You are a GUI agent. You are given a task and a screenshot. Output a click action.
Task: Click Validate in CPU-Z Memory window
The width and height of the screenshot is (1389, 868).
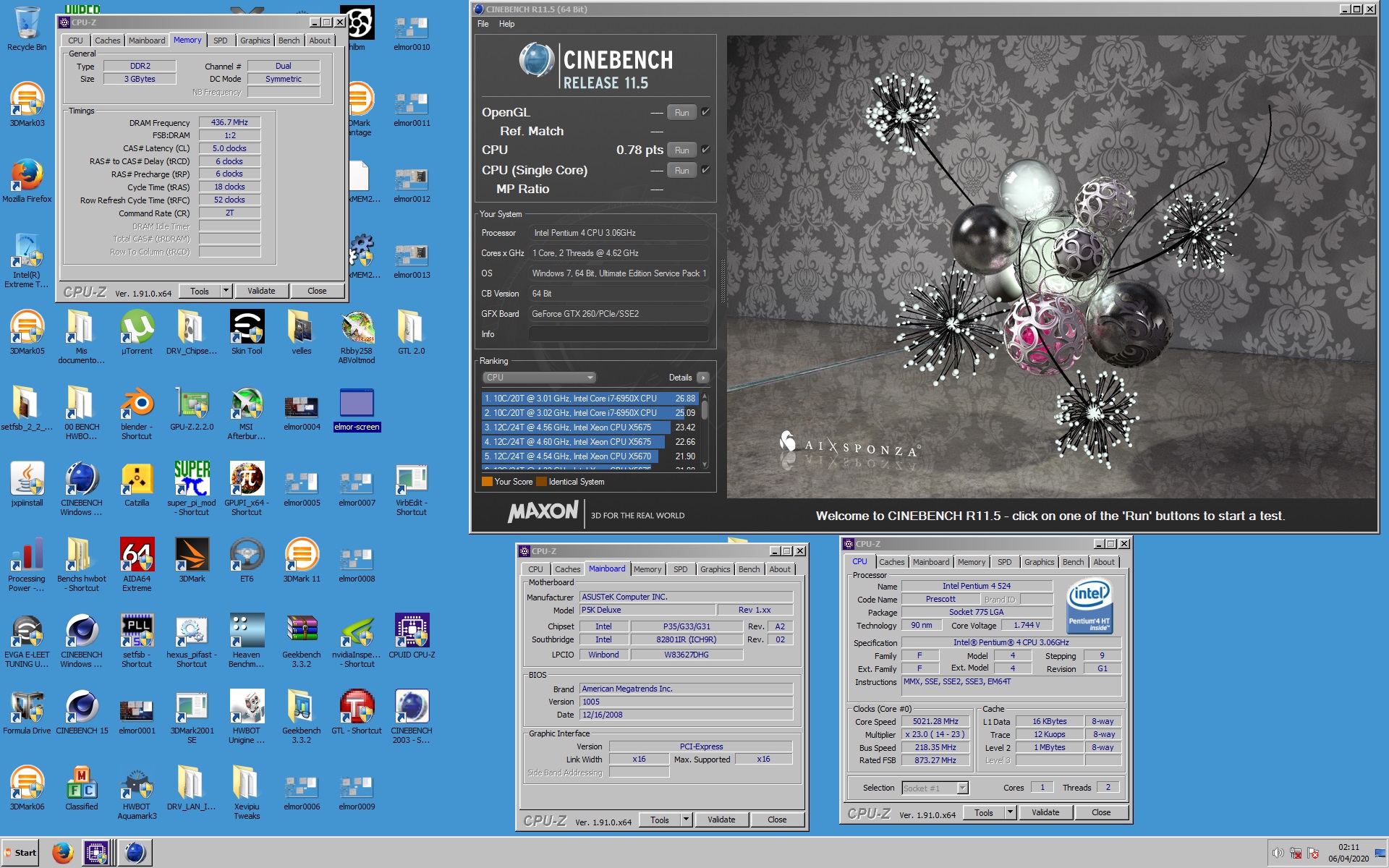261,291
